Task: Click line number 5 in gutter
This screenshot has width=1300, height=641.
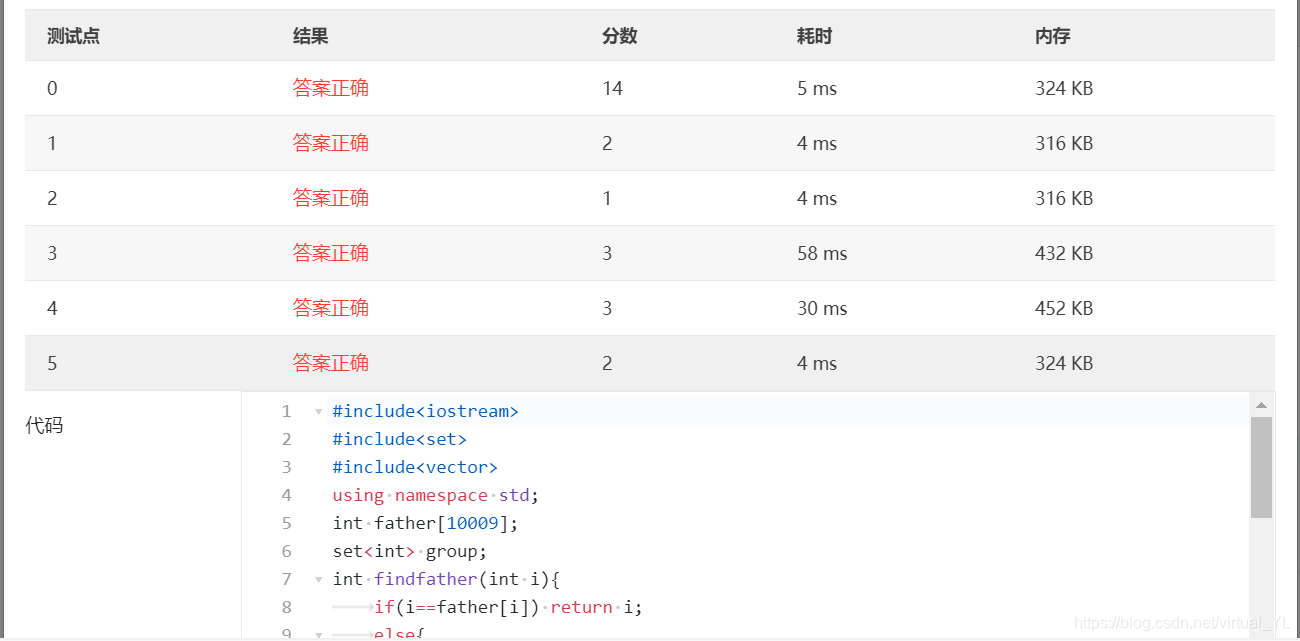Action: pos(286,523)
